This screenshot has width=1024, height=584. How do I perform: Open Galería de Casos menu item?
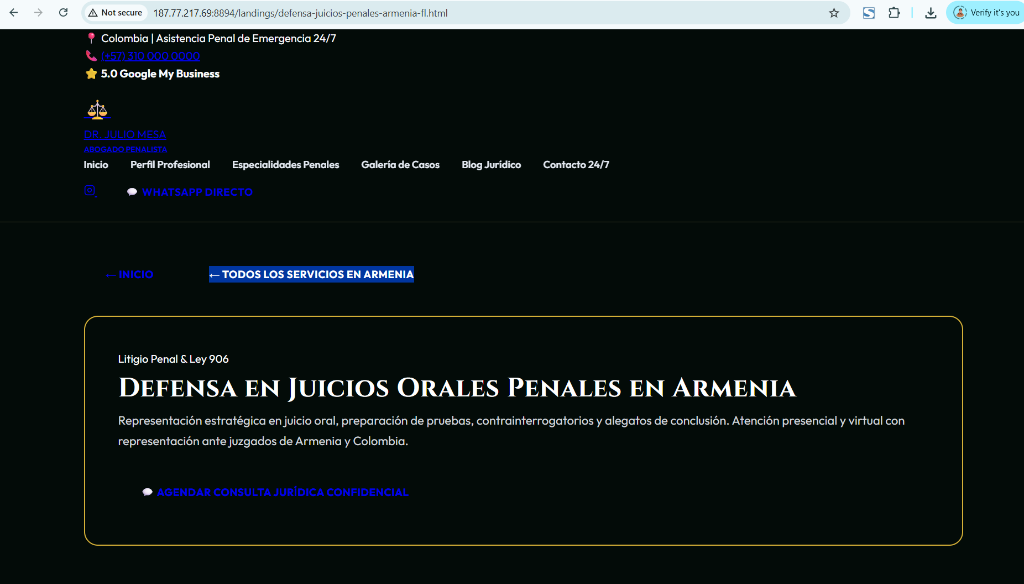(x=400, y=165)
